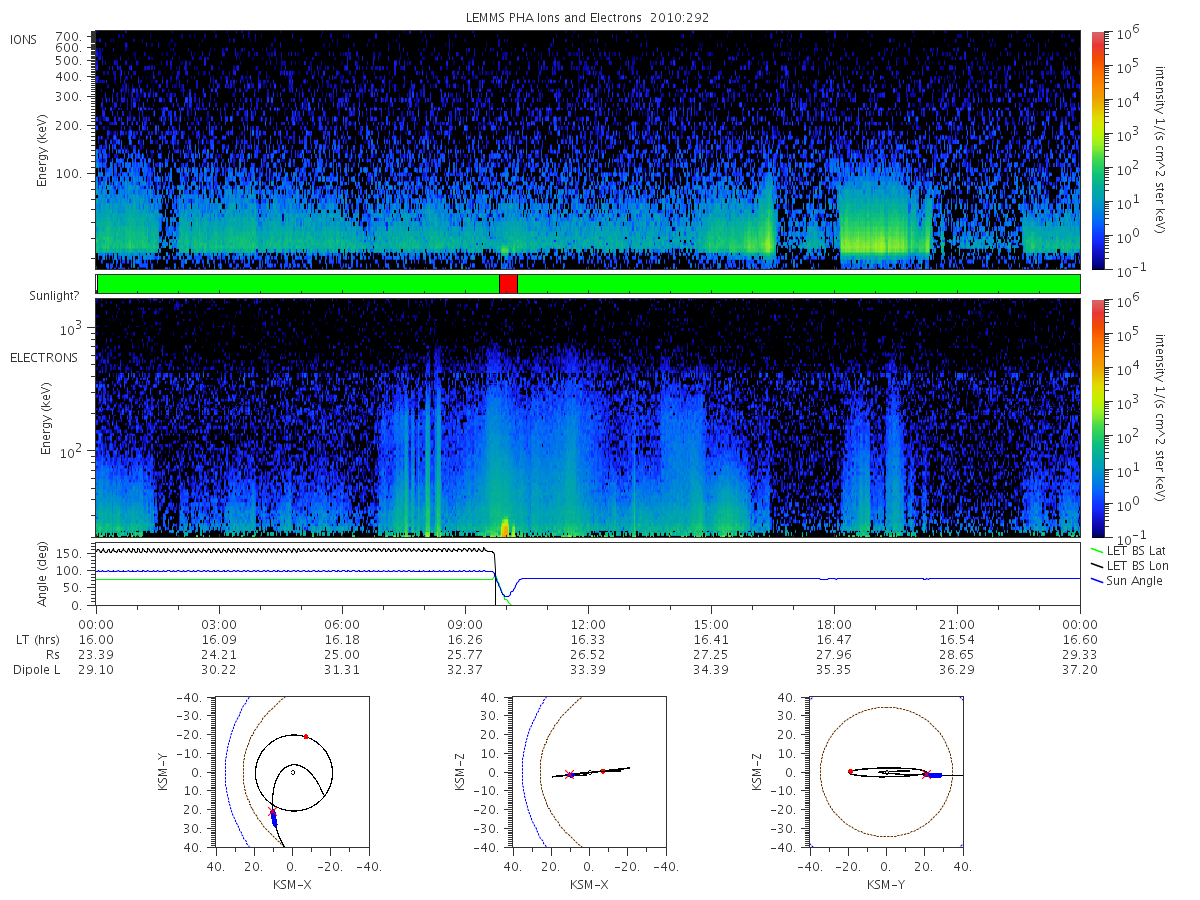The height and width of the screenshot is (900, 1200).
Task: Click the Sunlight? label
Action: (52, 297)
